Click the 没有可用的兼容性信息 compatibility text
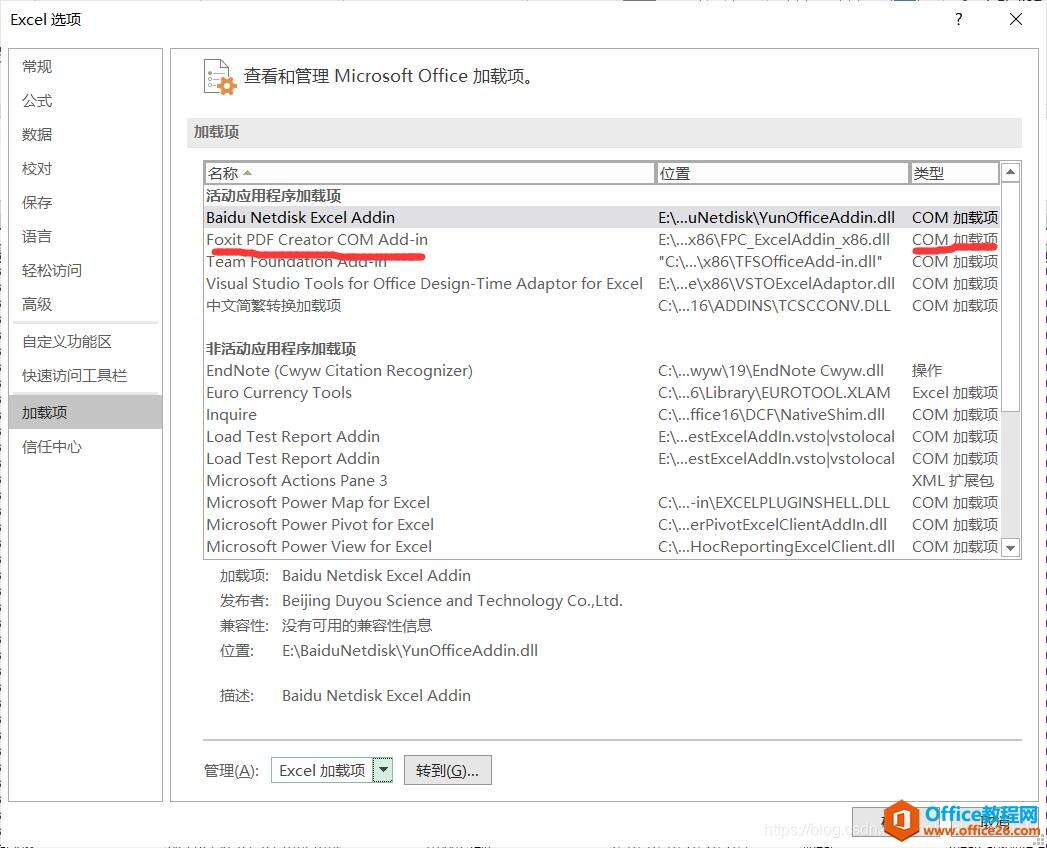This screenshot has width=1047, height=848. pyautogui.click(x=357, y=626)
